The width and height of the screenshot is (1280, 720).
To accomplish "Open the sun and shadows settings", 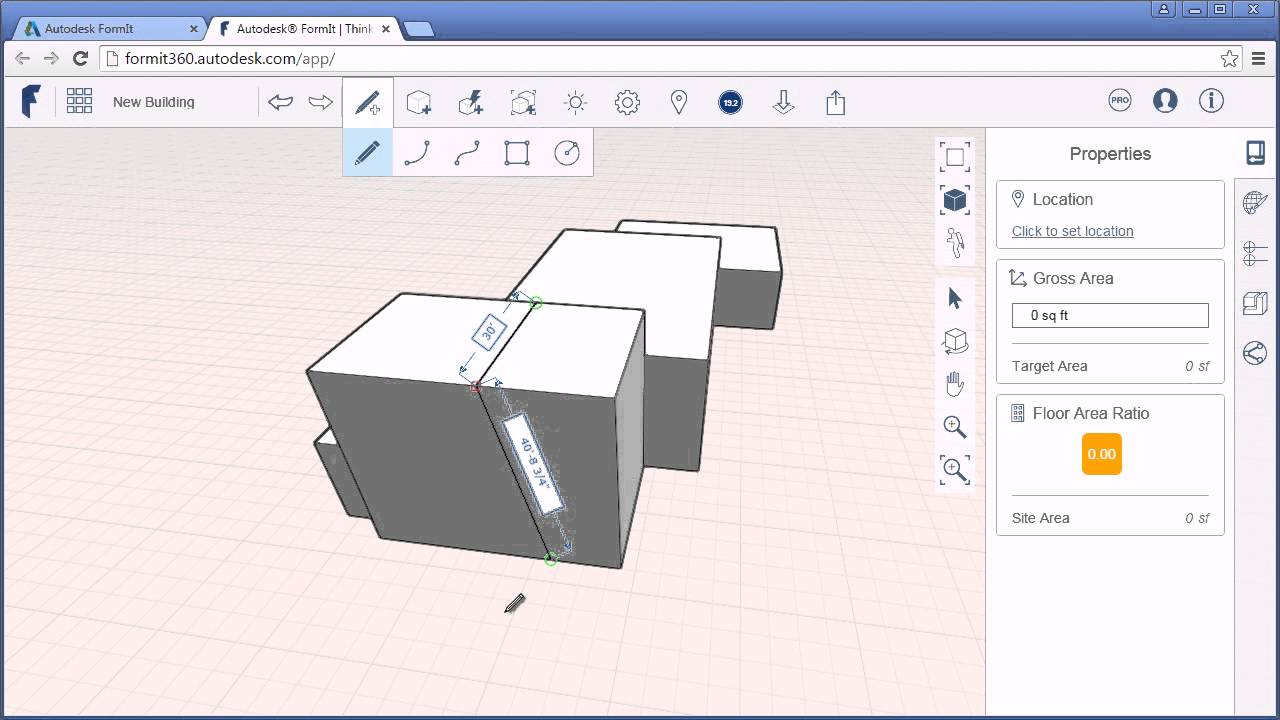I will (x=575, y=102).
